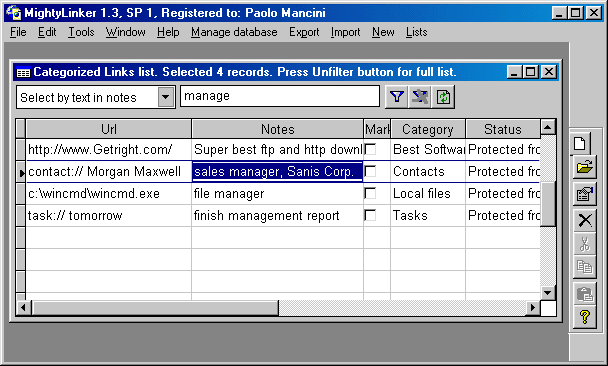Select the 'http://www.Getright.com/' url cell

109,149
